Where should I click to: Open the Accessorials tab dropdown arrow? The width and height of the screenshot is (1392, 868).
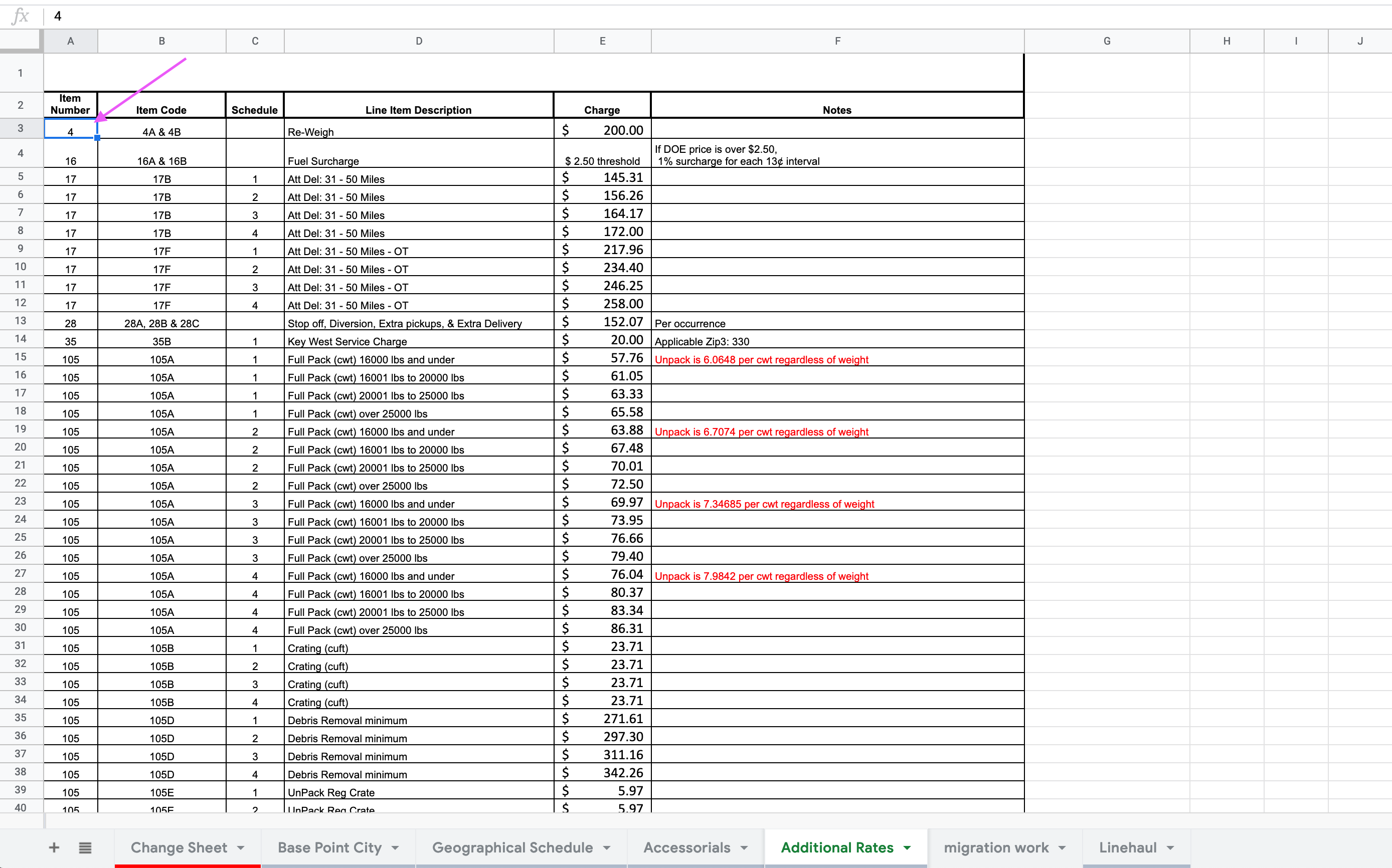pyautogui.click(x=743, y=847)
